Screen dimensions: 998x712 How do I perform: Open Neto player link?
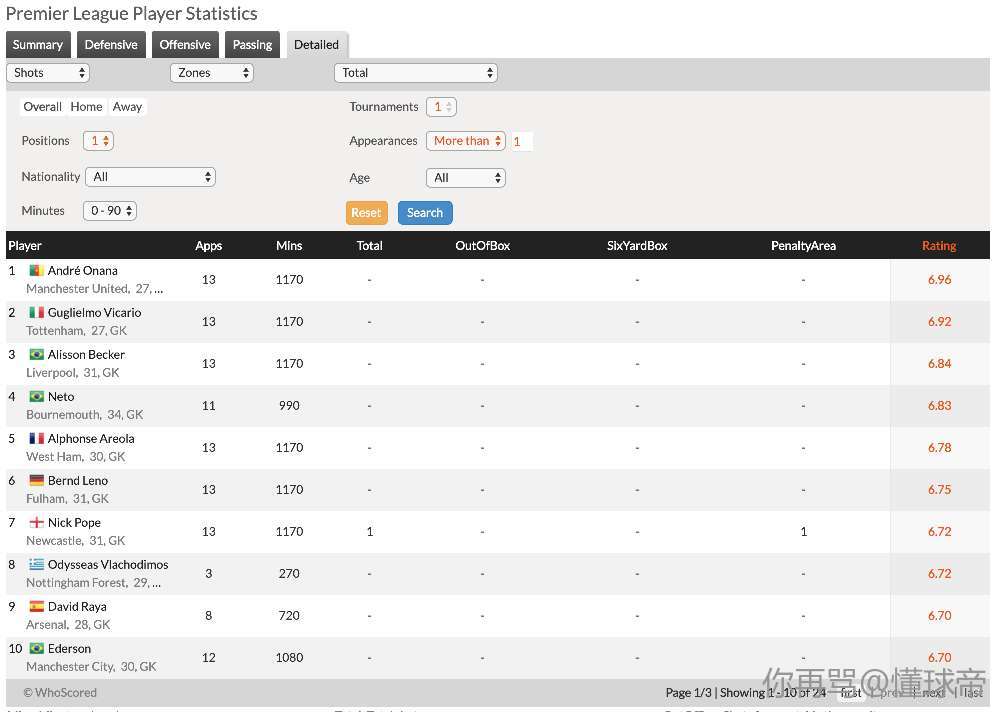click(x=61, y=396)
